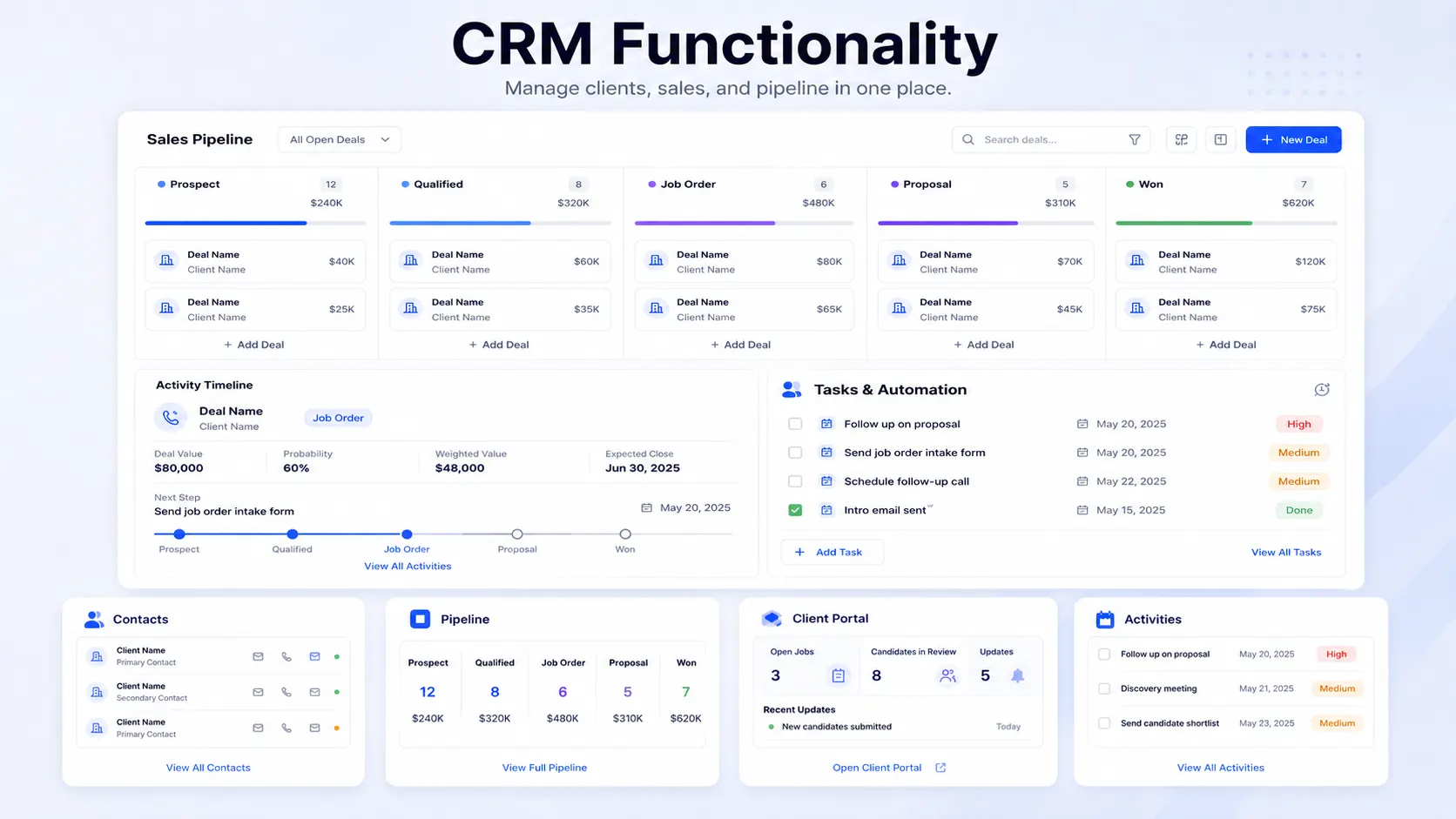Click message icon for Secondary Contact row

[314, 692]
